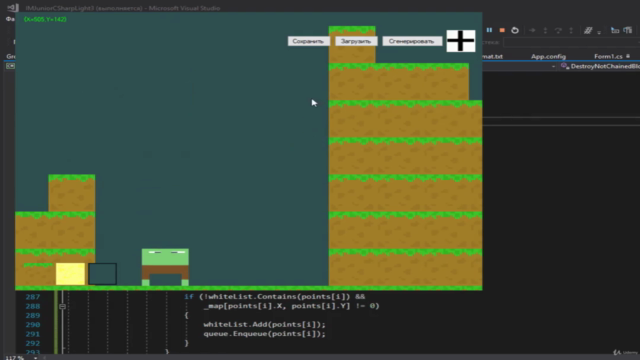640x360 pixels.
Task: Open the member dropdown showing DestroyNotChainedBlo
Action: tap(600, 66)
